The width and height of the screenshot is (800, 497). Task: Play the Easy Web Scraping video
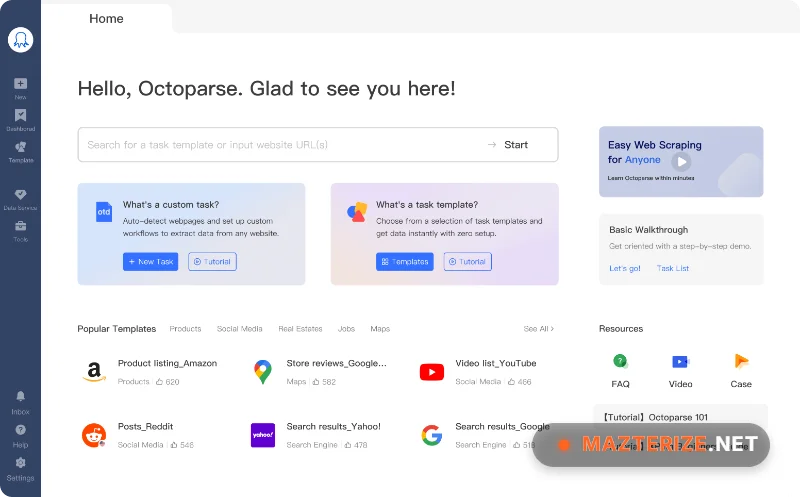pos(681,162)
